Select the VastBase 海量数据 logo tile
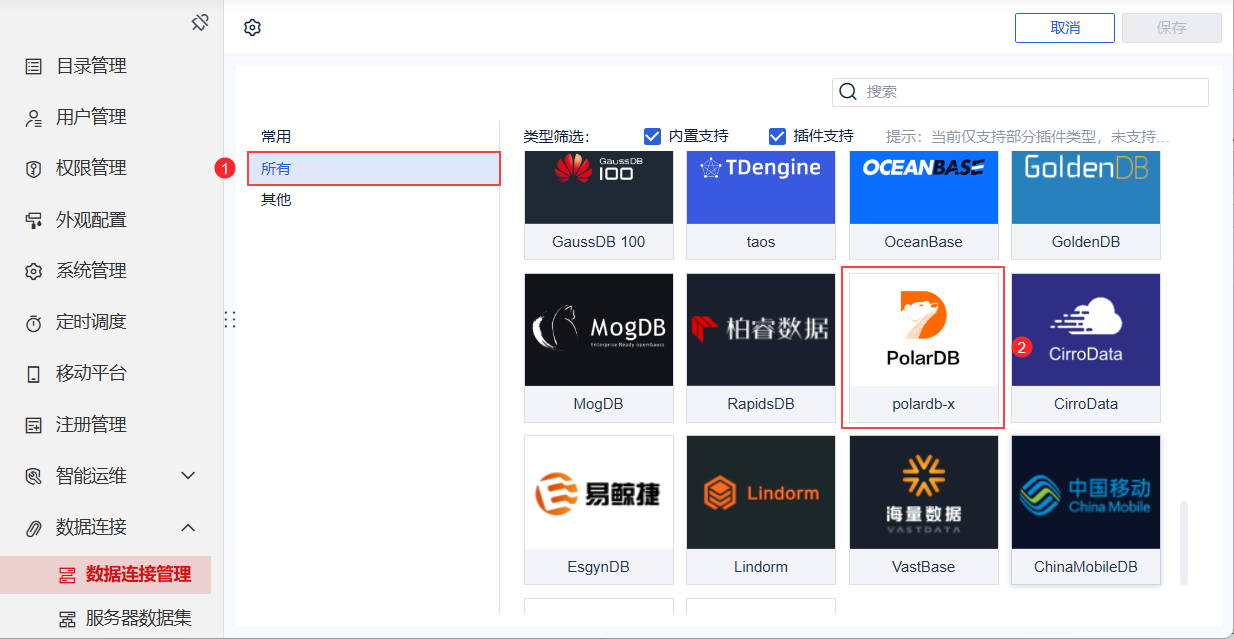Viewport: 1234px width, 639px height. pyautogui.click(x=924, y=492)
